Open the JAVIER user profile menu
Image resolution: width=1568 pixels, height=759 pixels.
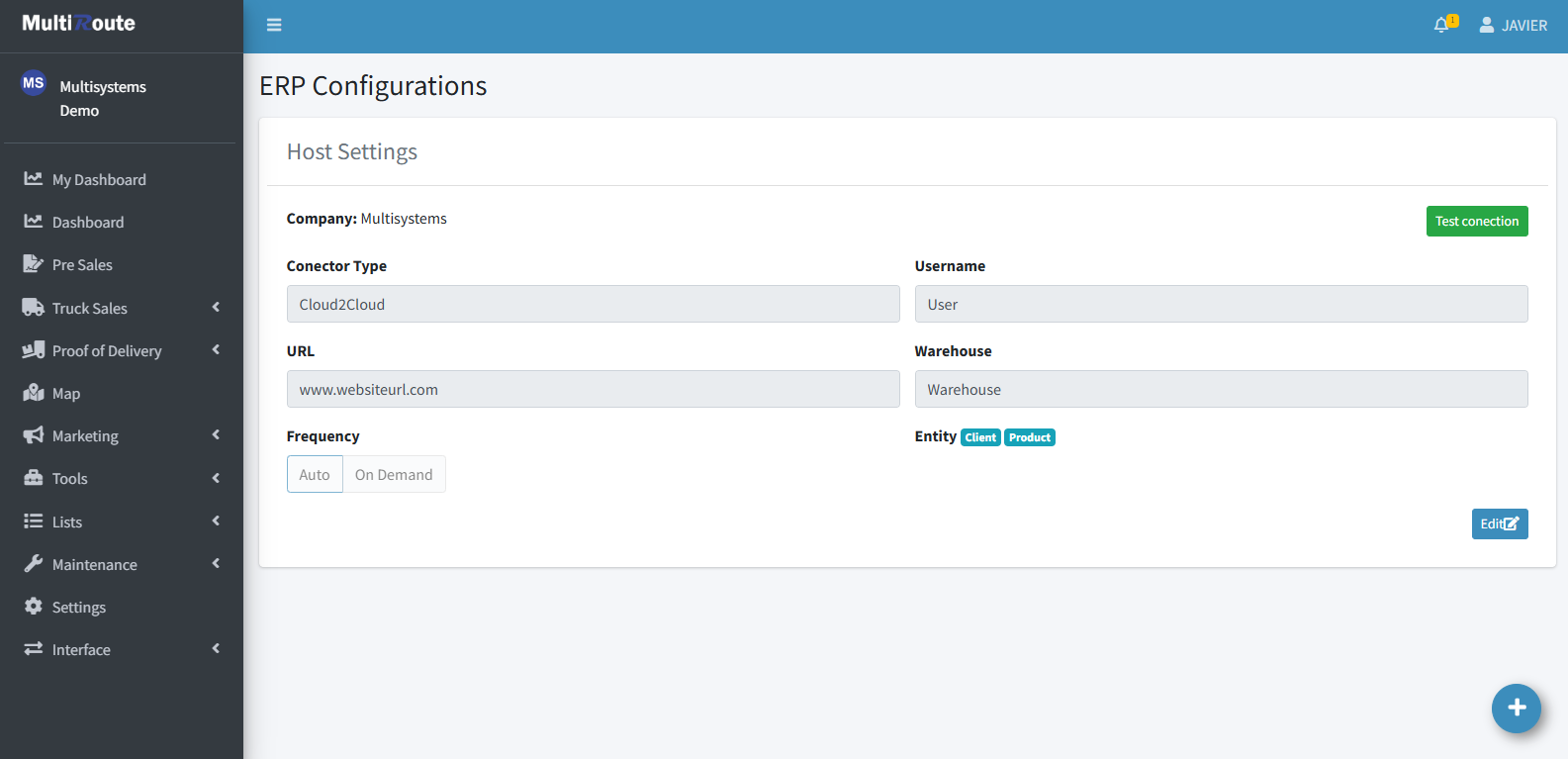(x=1513, y=25)
